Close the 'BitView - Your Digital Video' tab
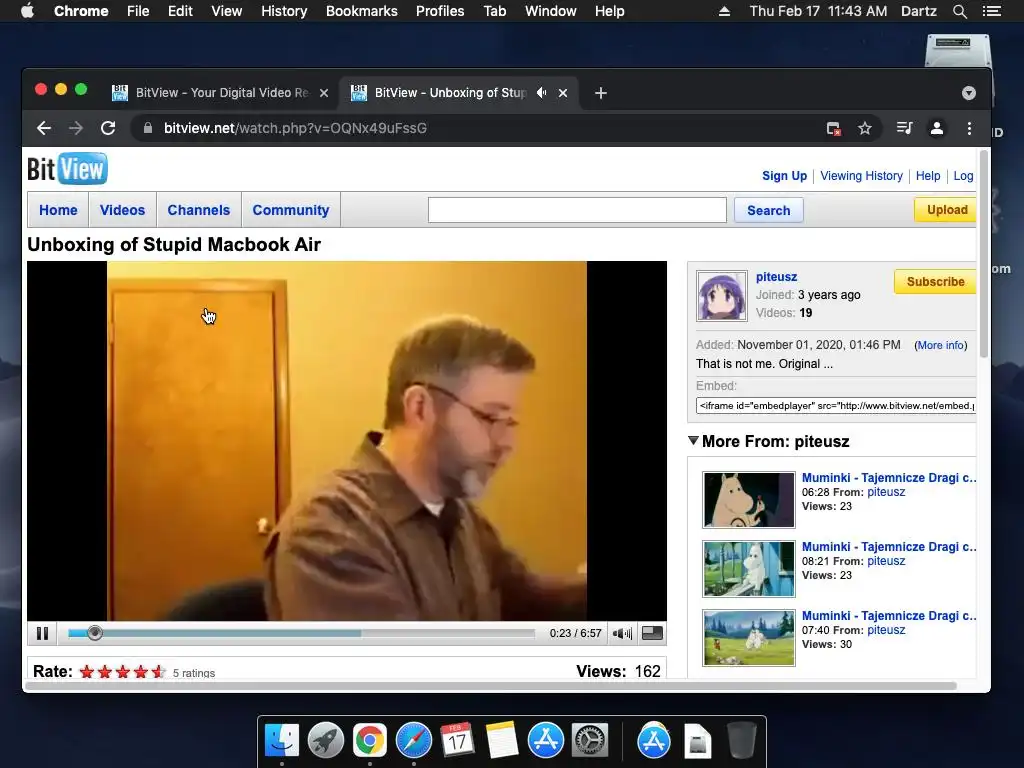This screenshot has height=768, width=1024. click(x=323, y=93)
